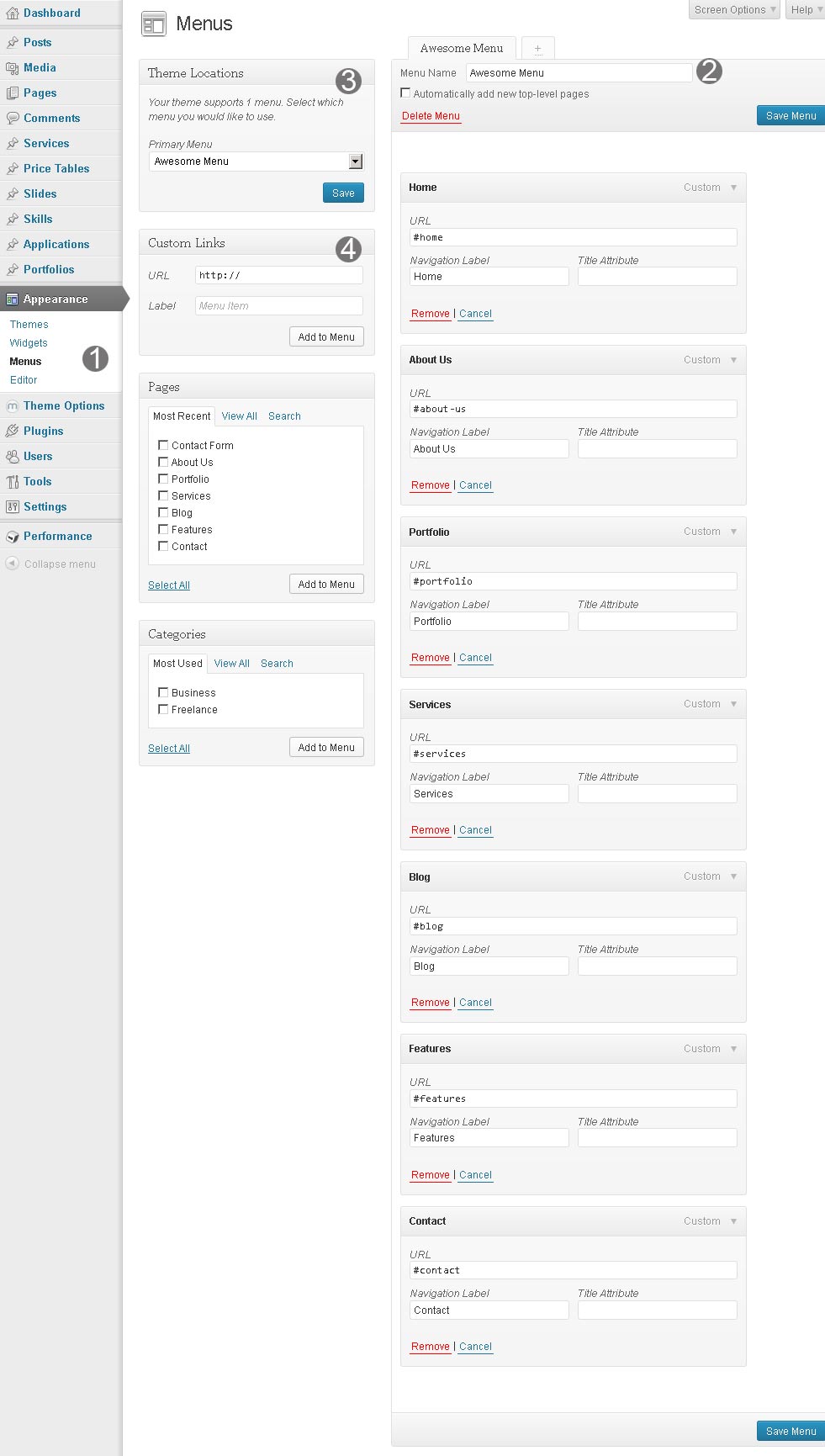Viewport: 825px width, 1456px height.
Task: Collapse the About Us menu item arrow
Action: click(x=733, y=360)
